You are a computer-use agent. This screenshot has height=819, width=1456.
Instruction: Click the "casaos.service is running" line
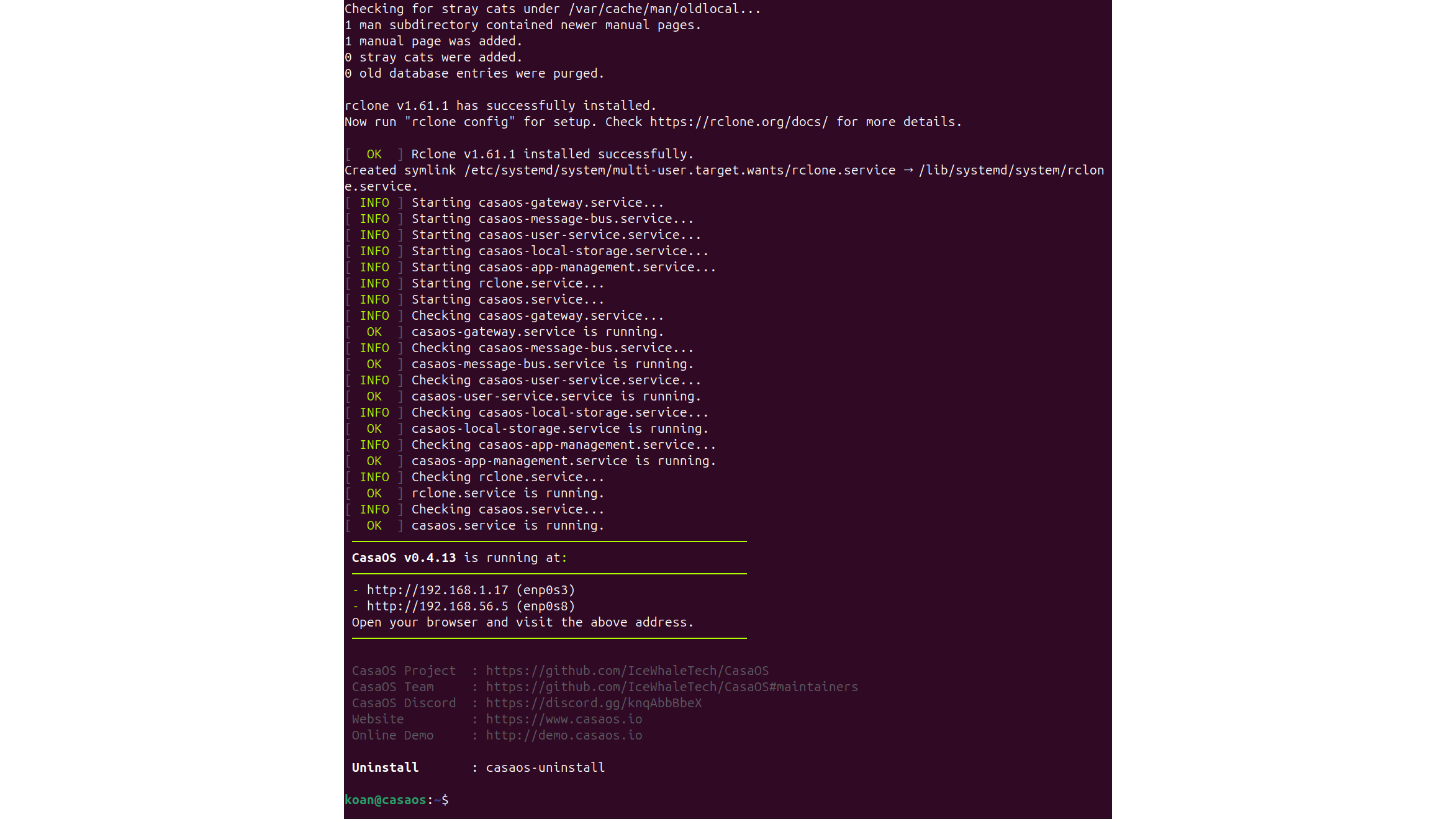tap(507, 525)
